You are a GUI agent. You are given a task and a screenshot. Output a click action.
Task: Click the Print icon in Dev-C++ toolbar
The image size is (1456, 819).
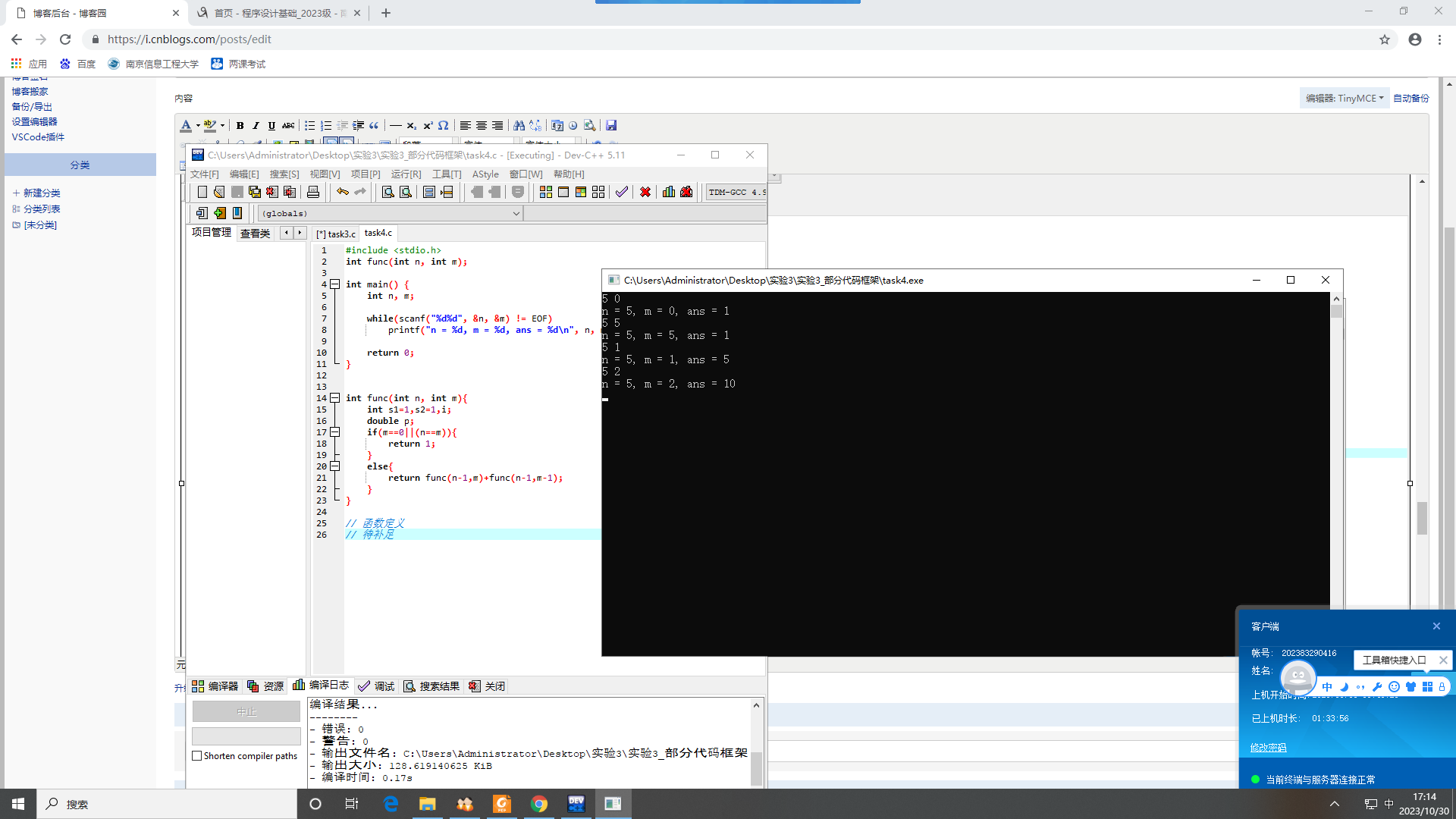point(313,192)
